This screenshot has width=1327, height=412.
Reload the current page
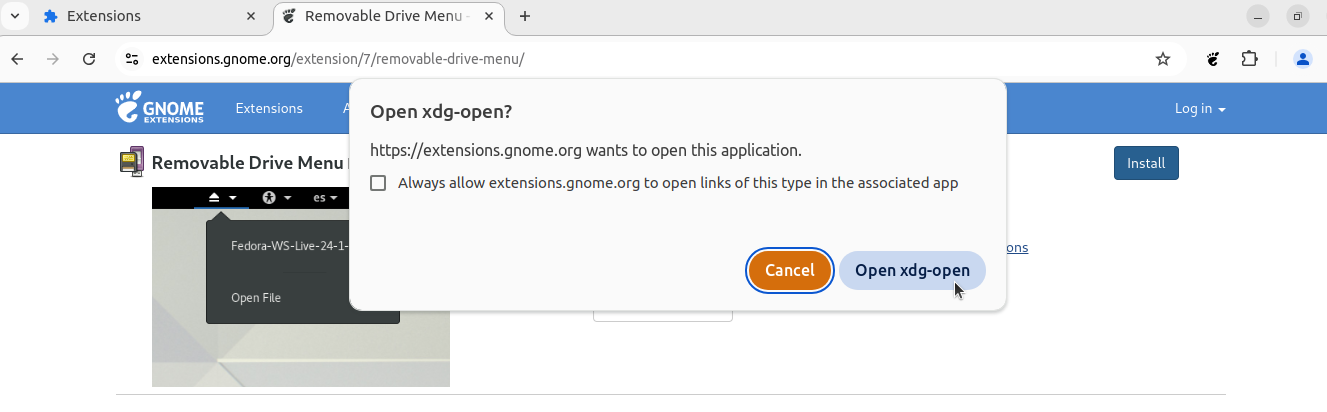click(89, 59)
